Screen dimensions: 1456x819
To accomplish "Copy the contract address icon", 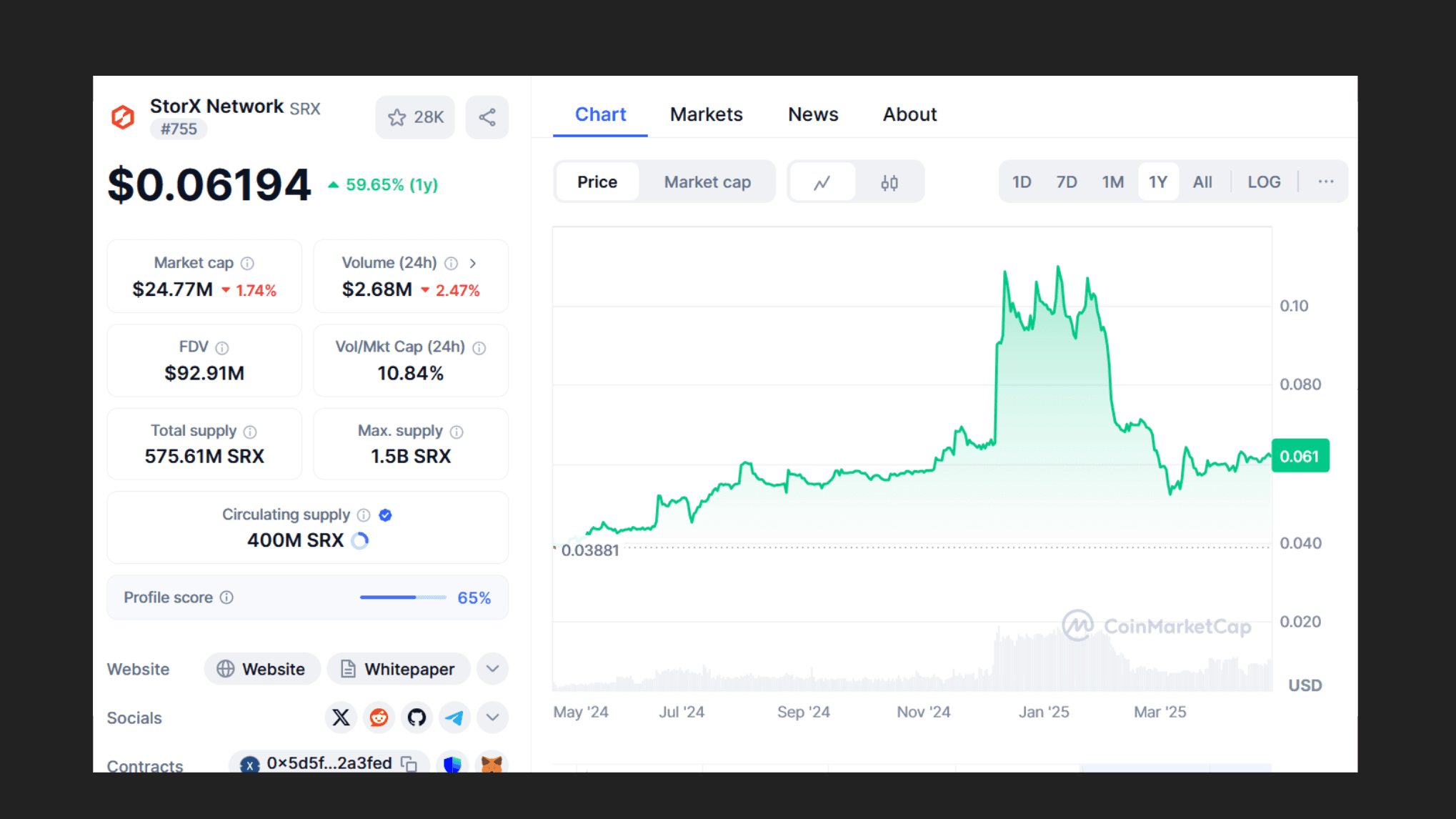I will click(x=409, y=764).
